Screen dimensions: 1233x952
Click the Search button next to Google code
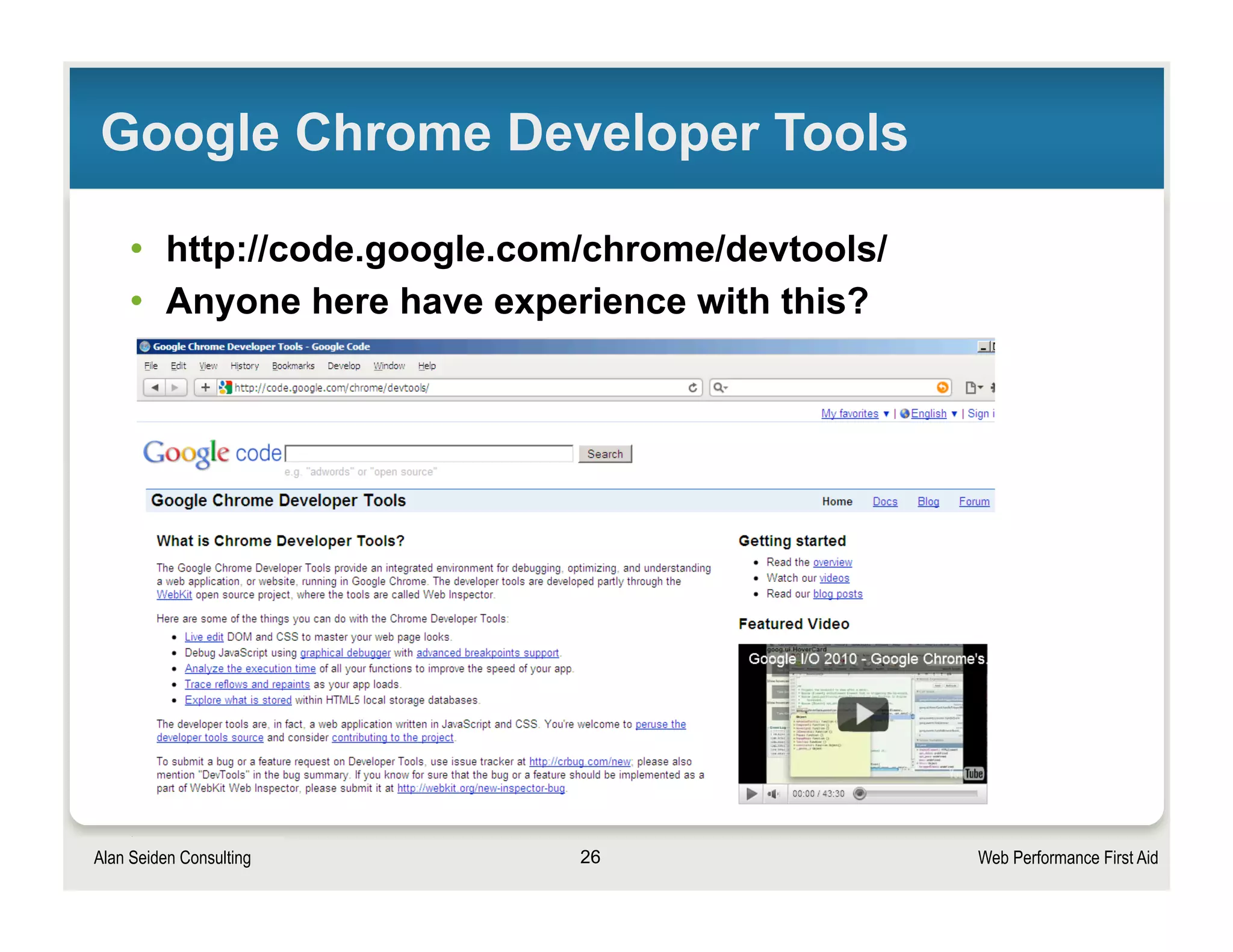[605, 454]
